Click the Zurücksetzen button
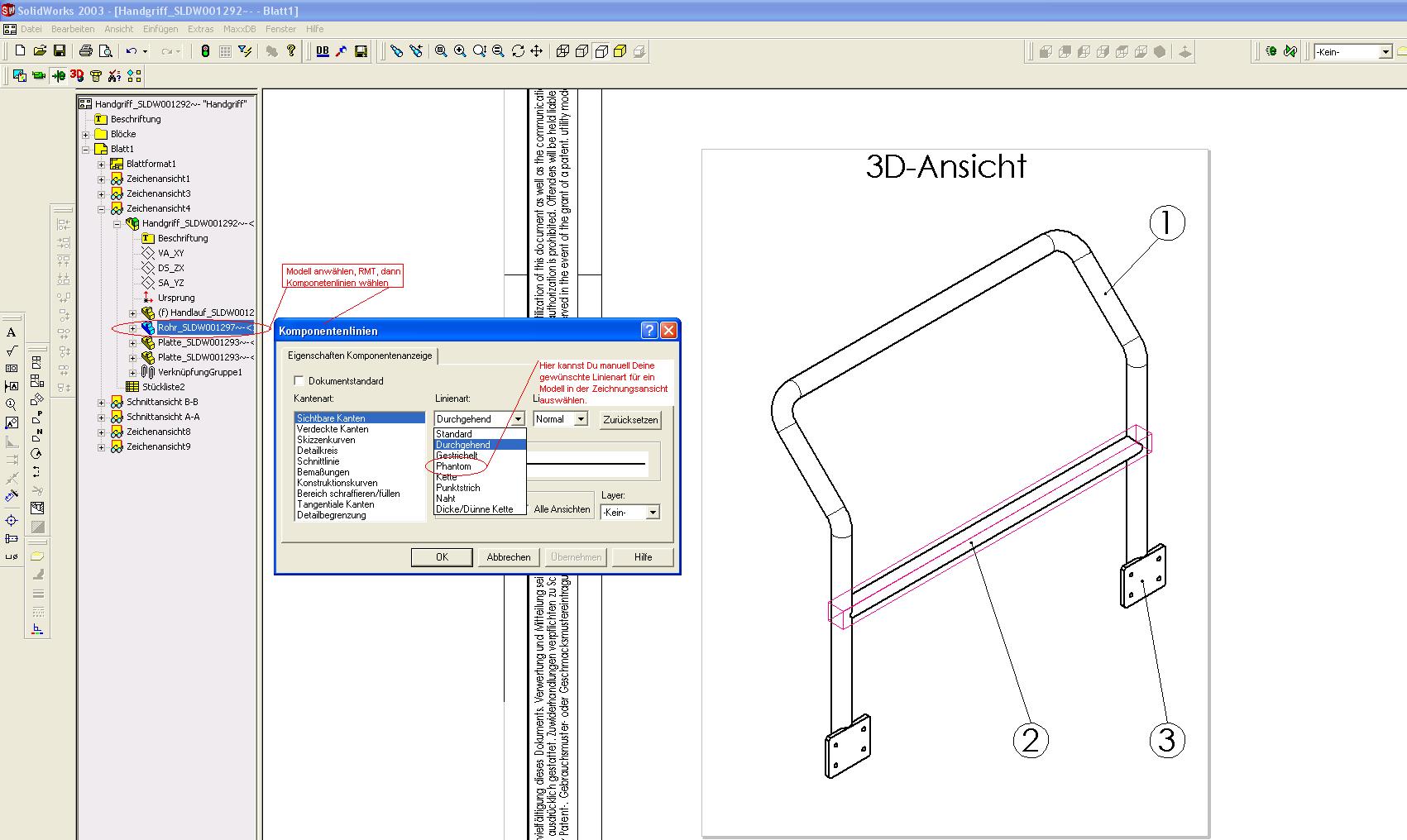Screen dimensions: 1407x840 (630, 420)
